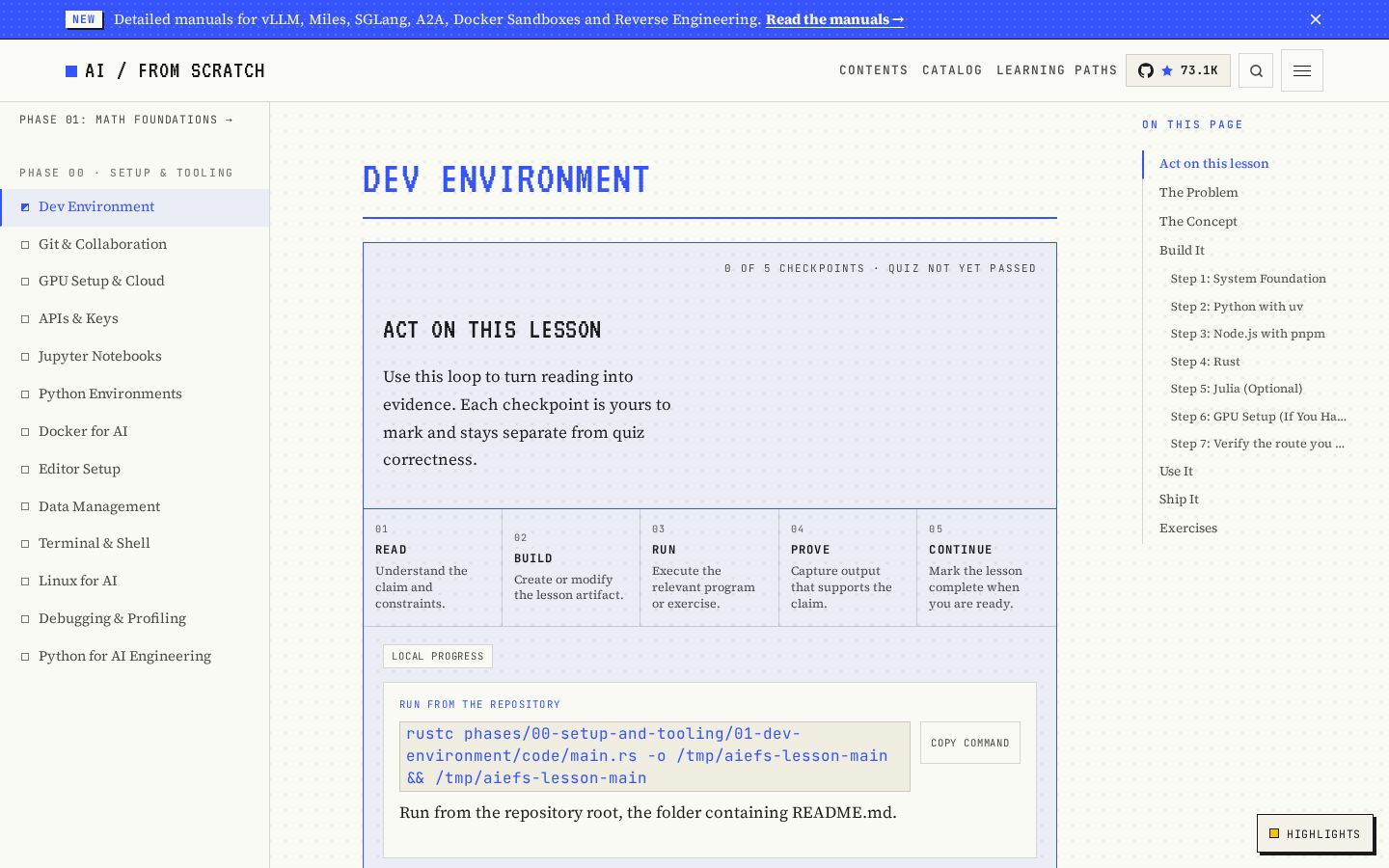This screenshot has height=868, width=1389.
Task: Jump to Step 1: System Foundation
Action: point(1248,279)
